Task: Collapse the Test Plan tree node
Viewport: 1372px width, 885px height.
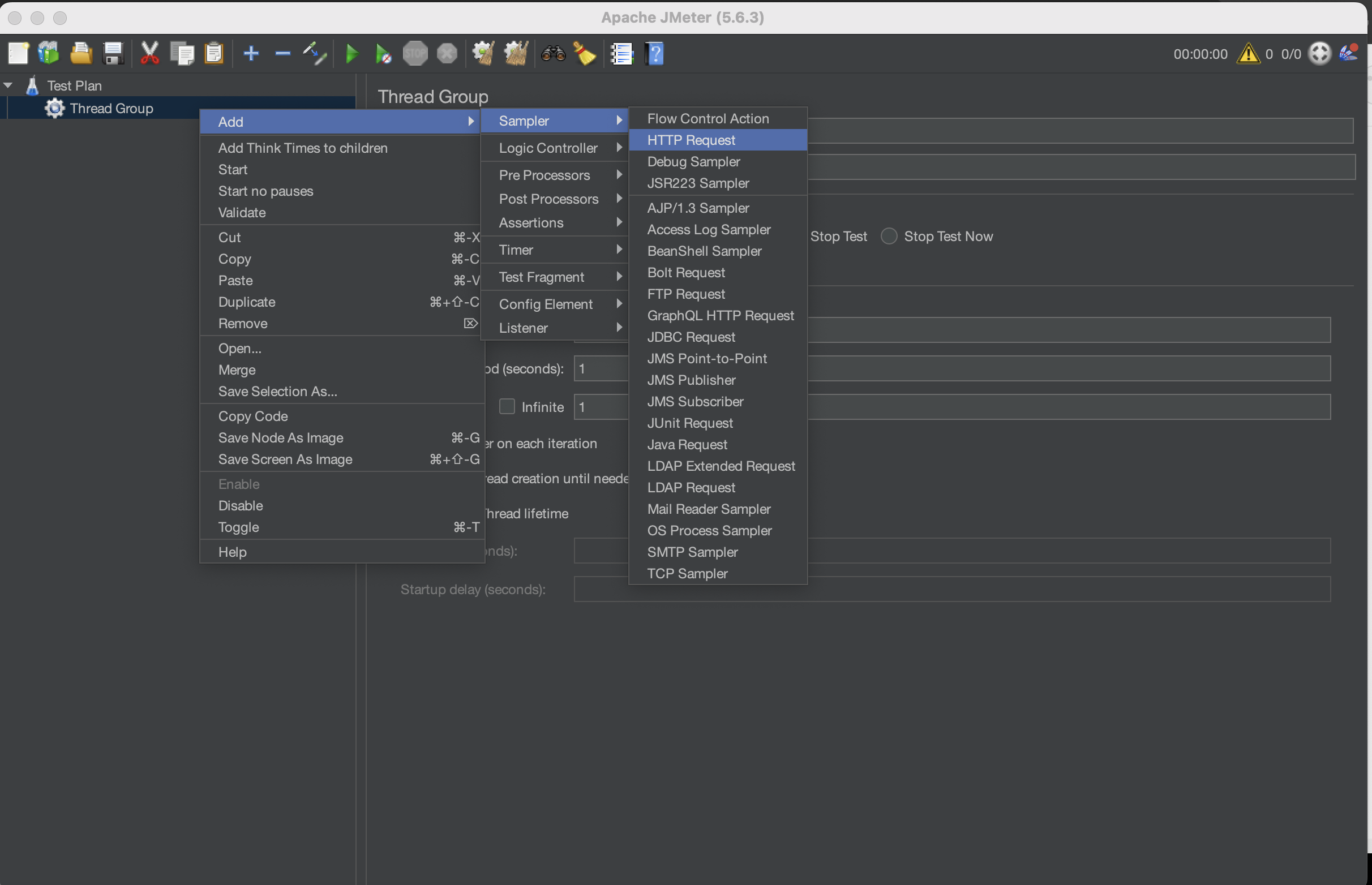Action: point(8,85)
